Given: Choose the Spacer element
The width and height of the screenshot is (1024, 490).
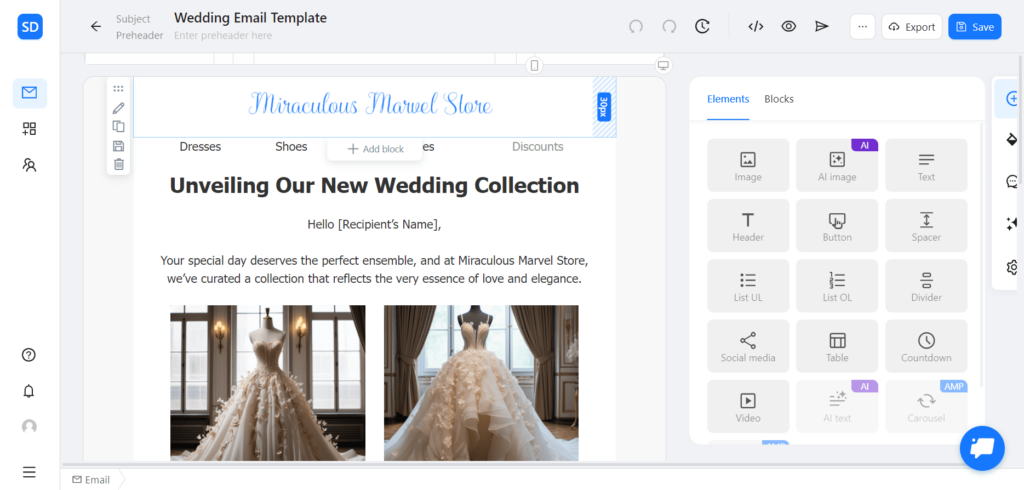Looking at the screenshot, I should click(926, 225).
